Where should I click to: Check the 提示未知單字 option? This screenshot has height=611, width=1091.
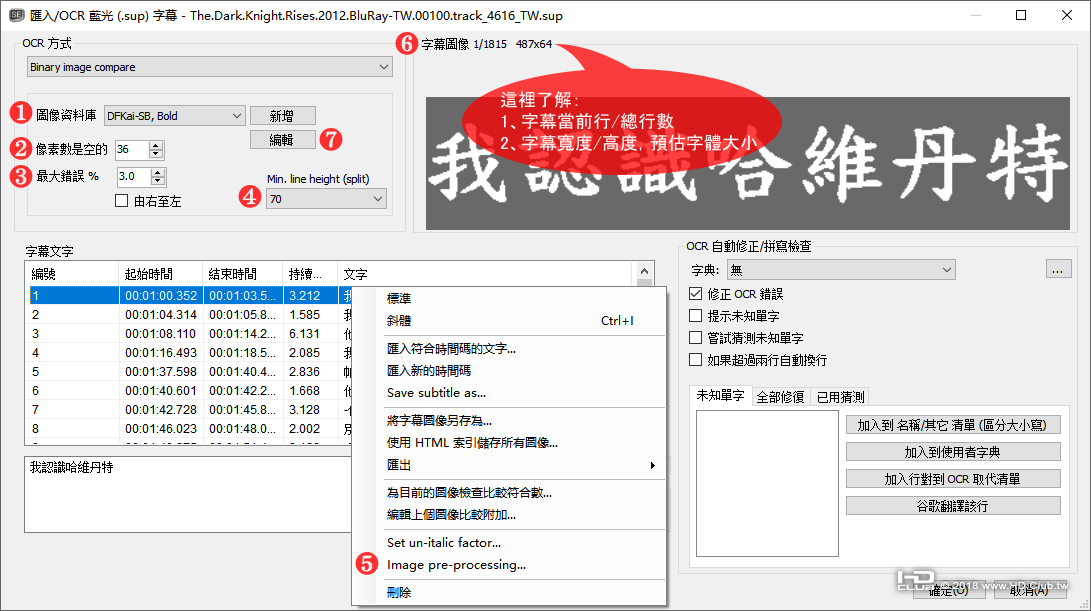point(695,315)
